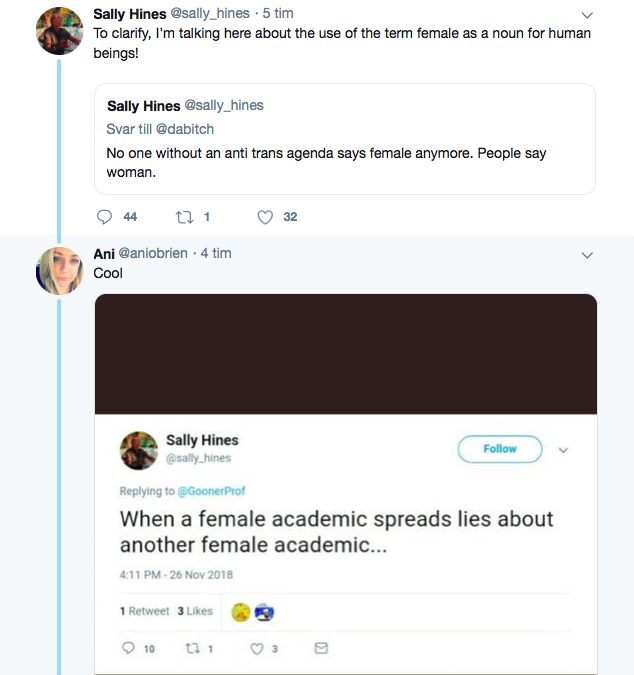Open the yellow liker avatar

241,612
